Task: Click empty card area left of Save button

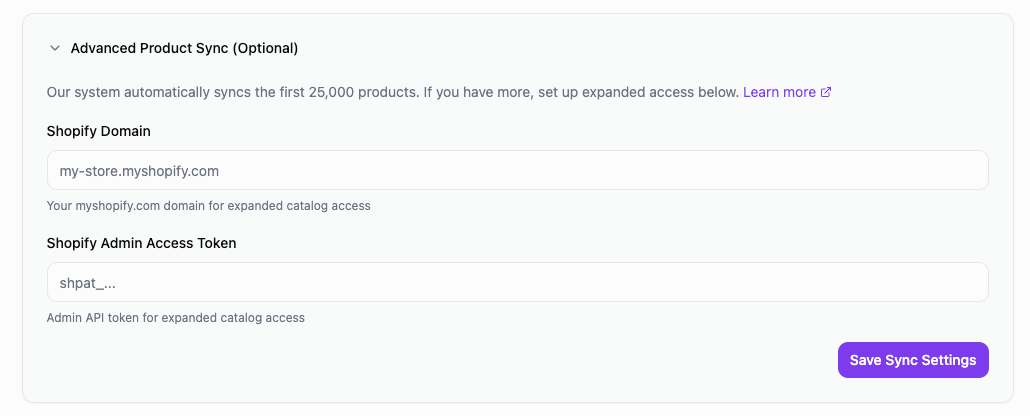Action: (x=500, y=360)
